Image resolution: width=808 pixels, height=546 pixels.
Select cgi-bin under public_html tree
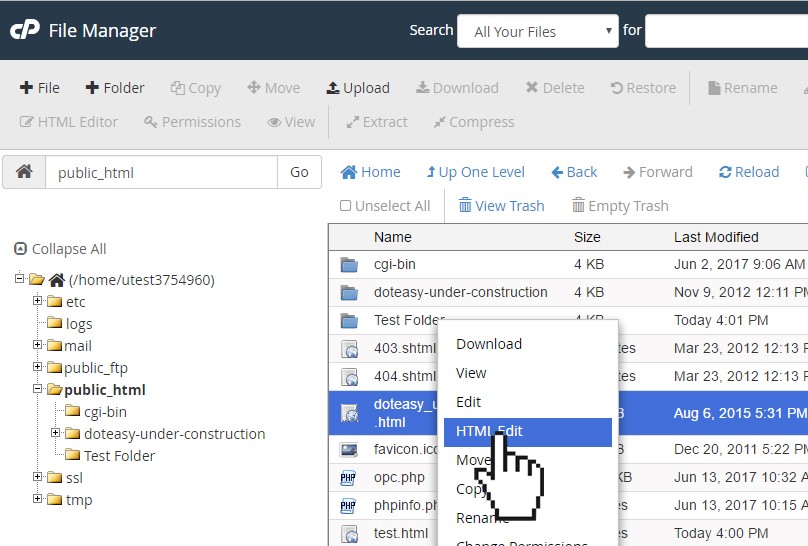96,412
